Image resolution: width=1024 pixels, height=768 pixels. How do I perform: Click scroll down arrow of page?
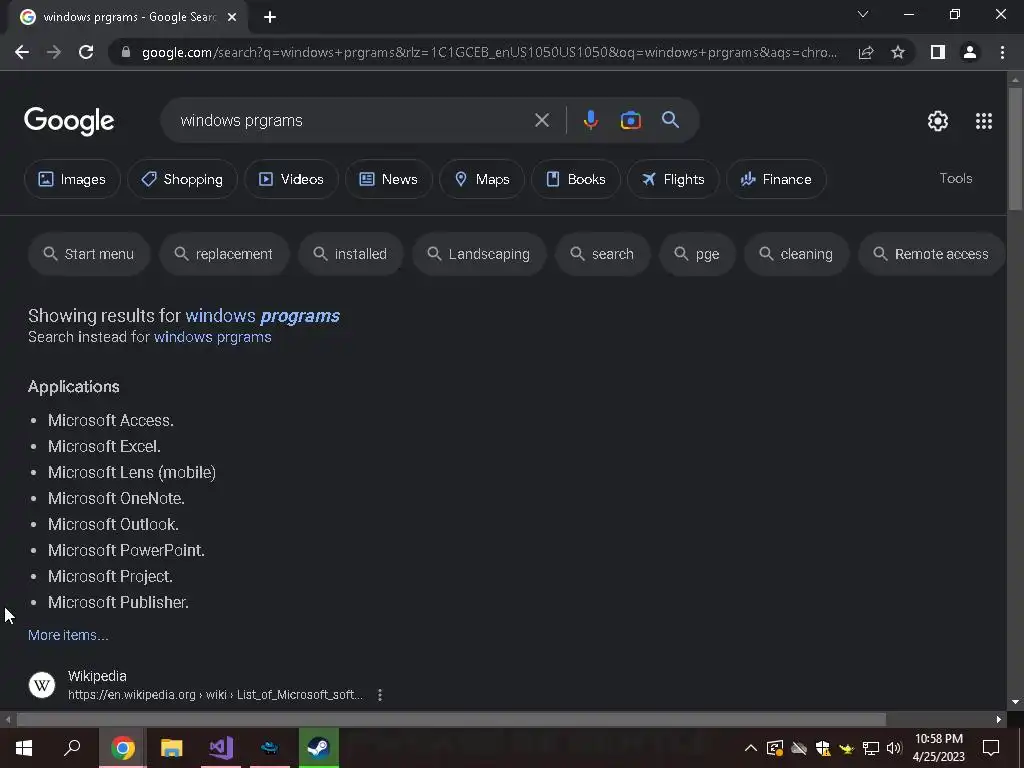1015,703
